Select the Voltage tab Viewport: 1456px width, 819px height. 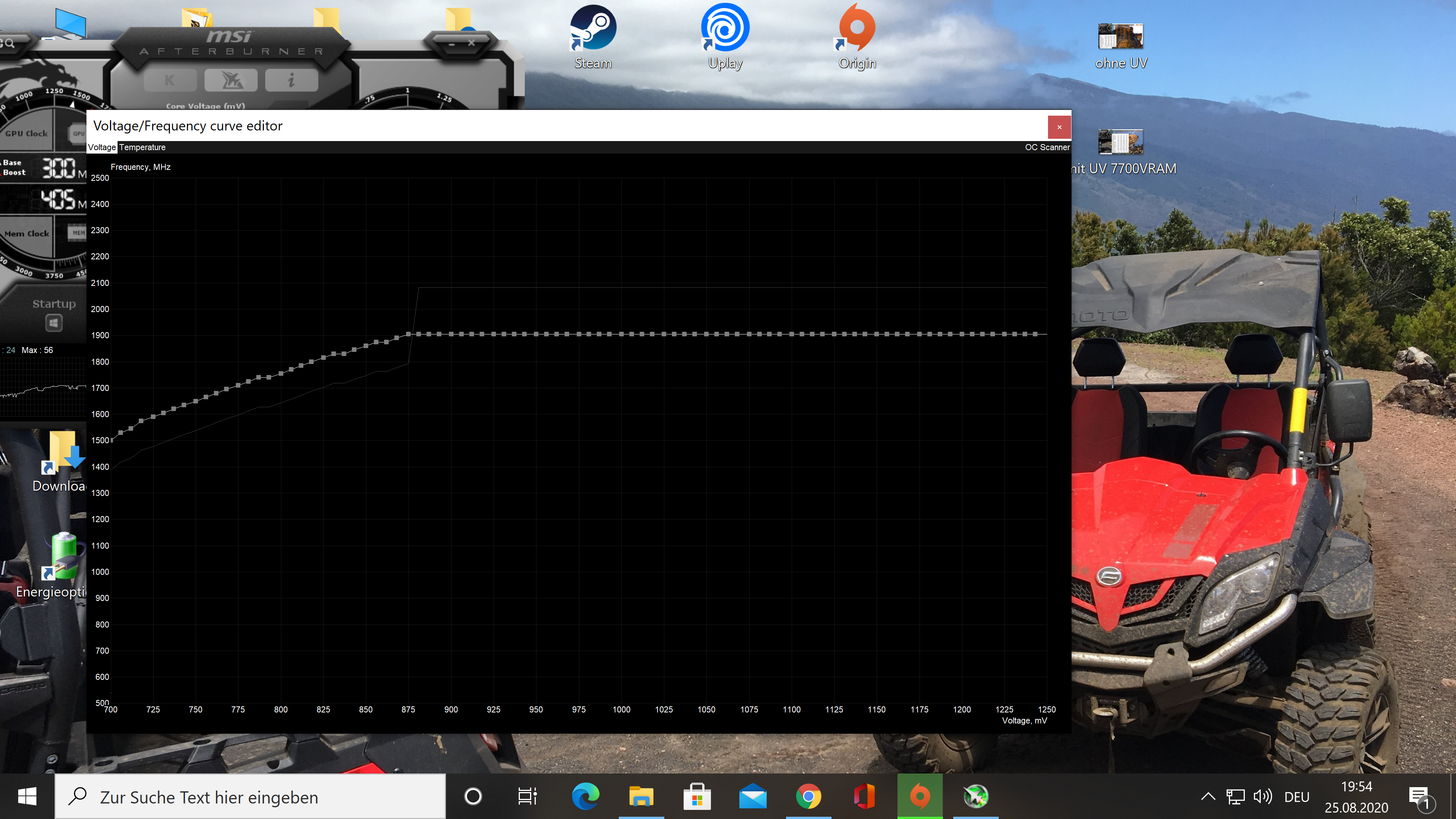pyautogui.click(x=102, y=147)
